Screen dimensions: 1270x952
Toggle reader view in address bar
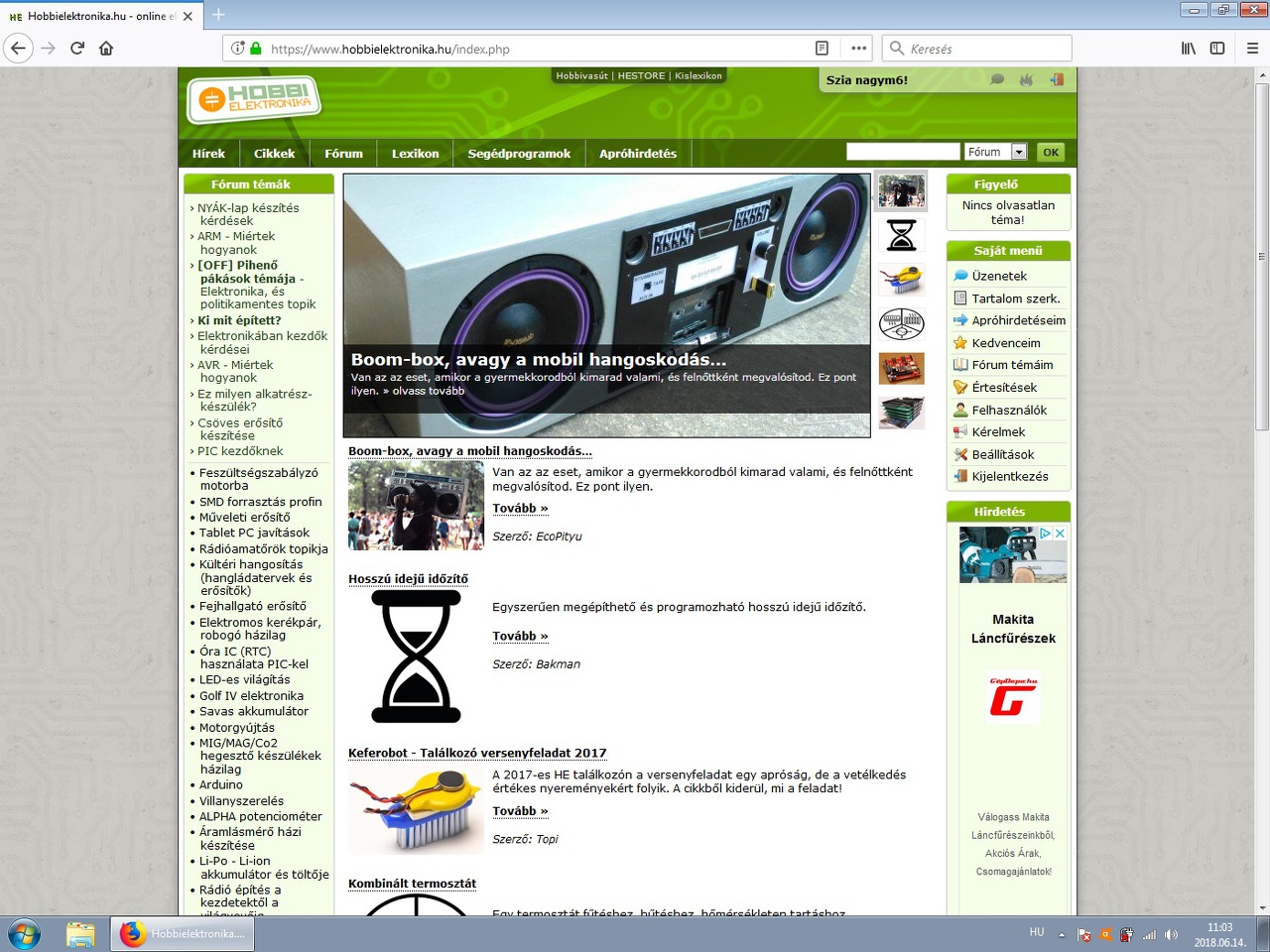point(822,48)
